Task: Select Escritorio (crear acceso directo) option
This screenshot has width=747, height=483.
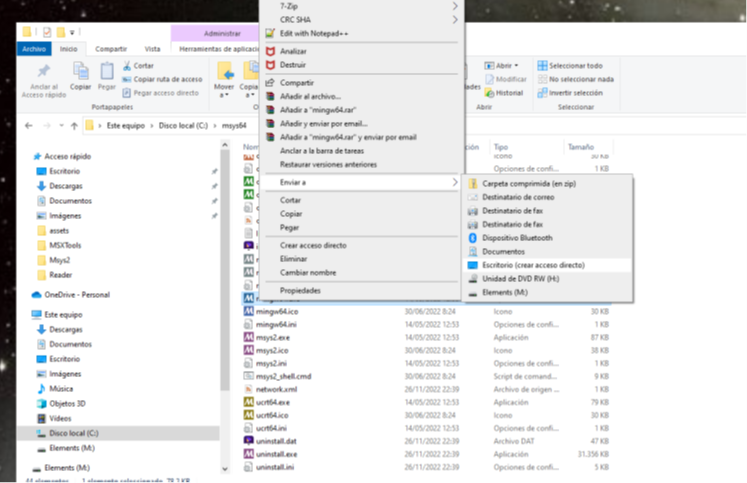Action: pos(532,265)
